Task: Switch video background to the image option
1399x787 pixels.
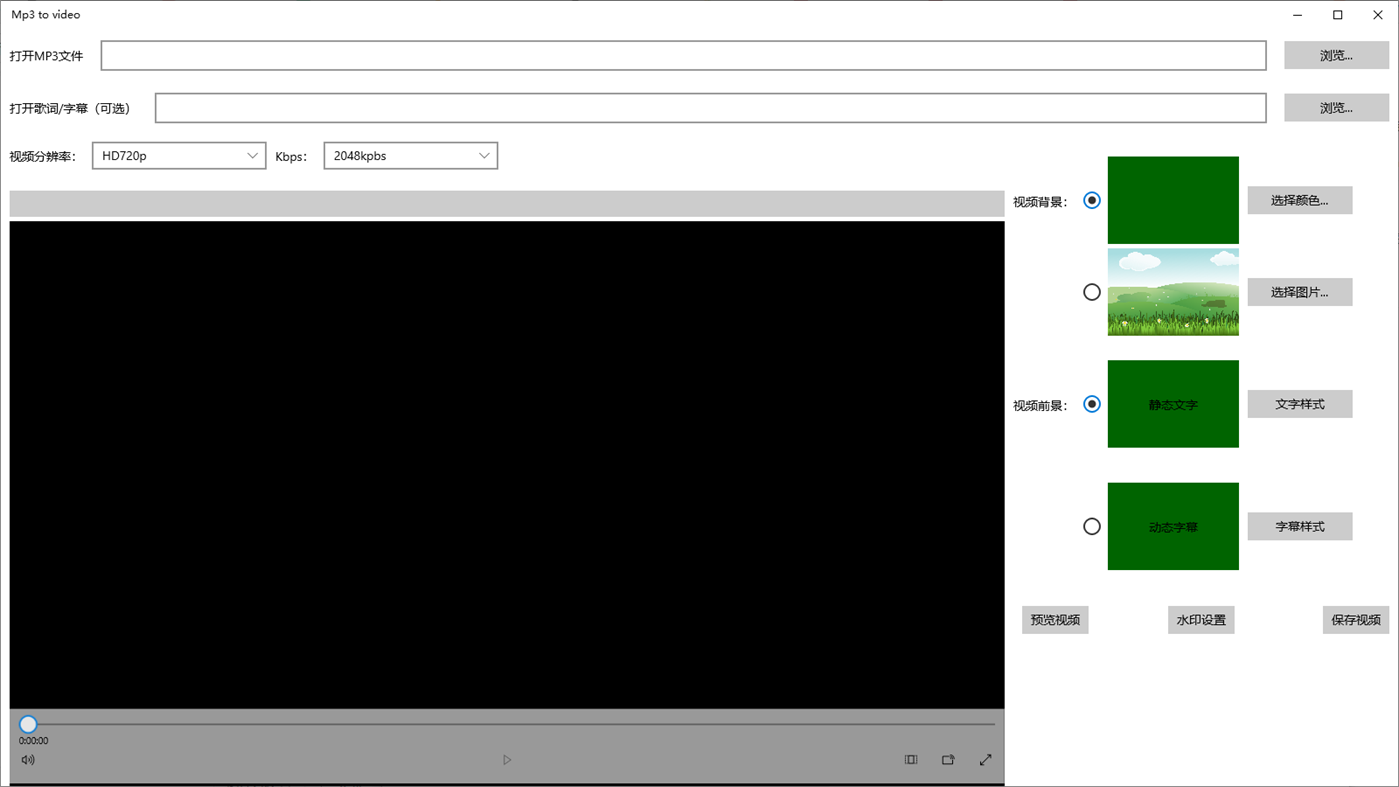Action: click(x=1091, y=291)
